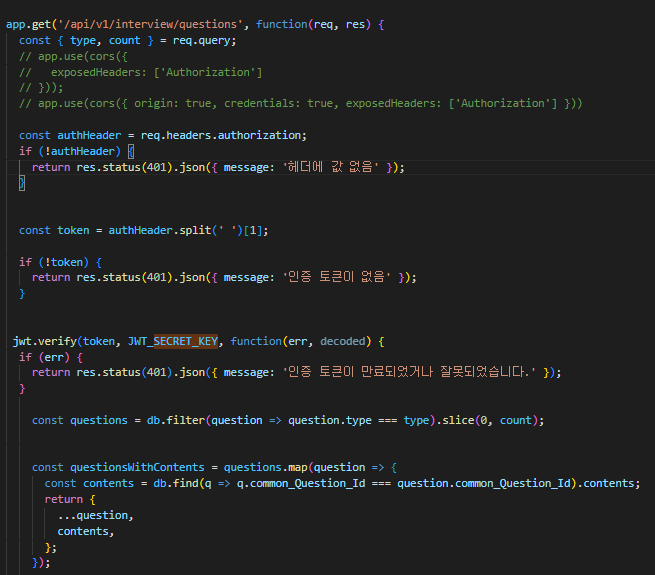Click the highlighted closing brace of authHeader block
Viewport: 655px width, 575px height.
(x=22, y=183)
